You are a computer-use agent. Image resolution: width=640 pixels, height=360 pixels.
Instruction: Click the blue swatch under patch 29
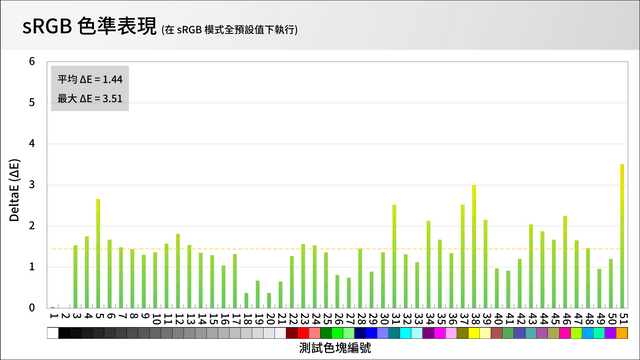tap(371, 333)
